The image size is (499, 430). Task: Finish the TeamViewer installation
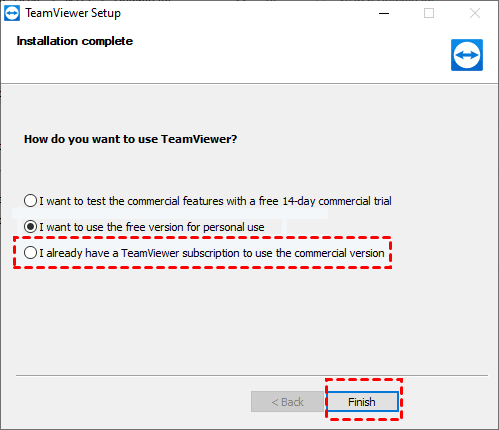(x=363, y=402)
